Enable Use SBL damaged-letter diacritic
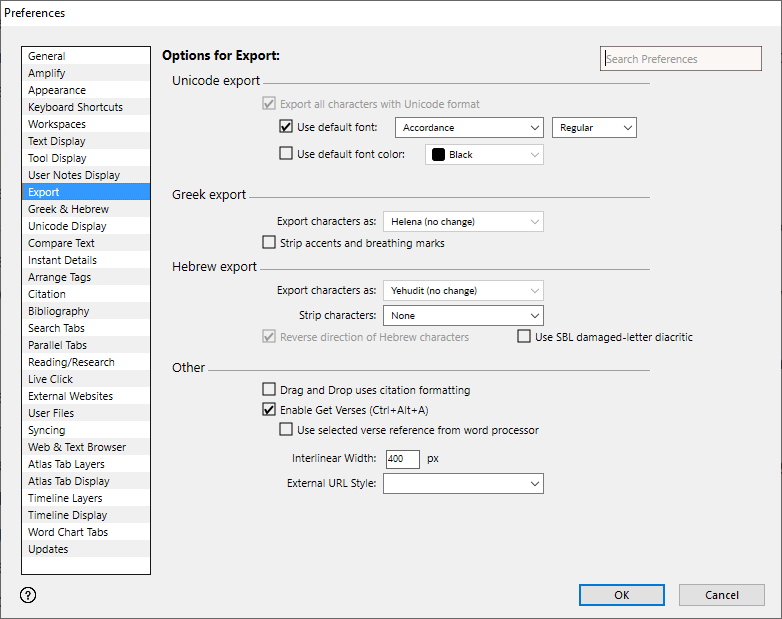 (524, 337)
